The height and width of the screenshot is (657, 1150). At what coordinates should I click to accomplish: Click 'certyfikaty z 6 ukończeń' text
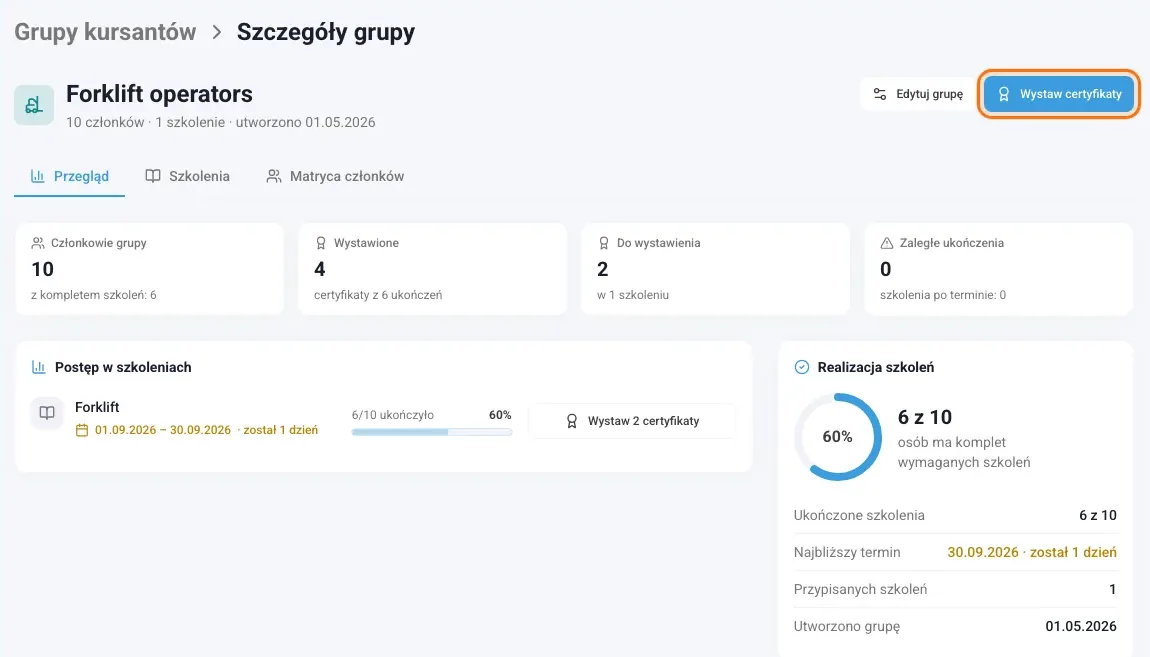click(x=378, y=295)
